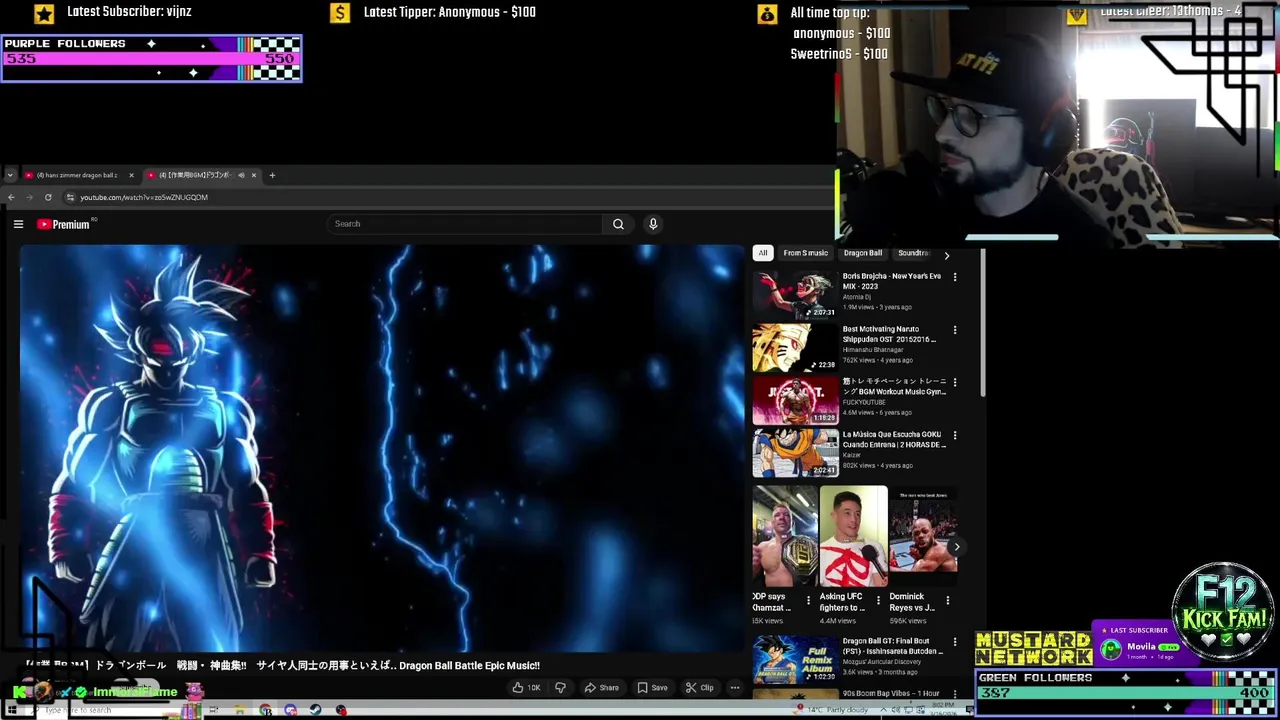The width and height of the screenshot is (1280, 720).
Task: Open the Best Motivating Naruto Shippuden OST thumbnail
Action: click(x=795, y=348)
